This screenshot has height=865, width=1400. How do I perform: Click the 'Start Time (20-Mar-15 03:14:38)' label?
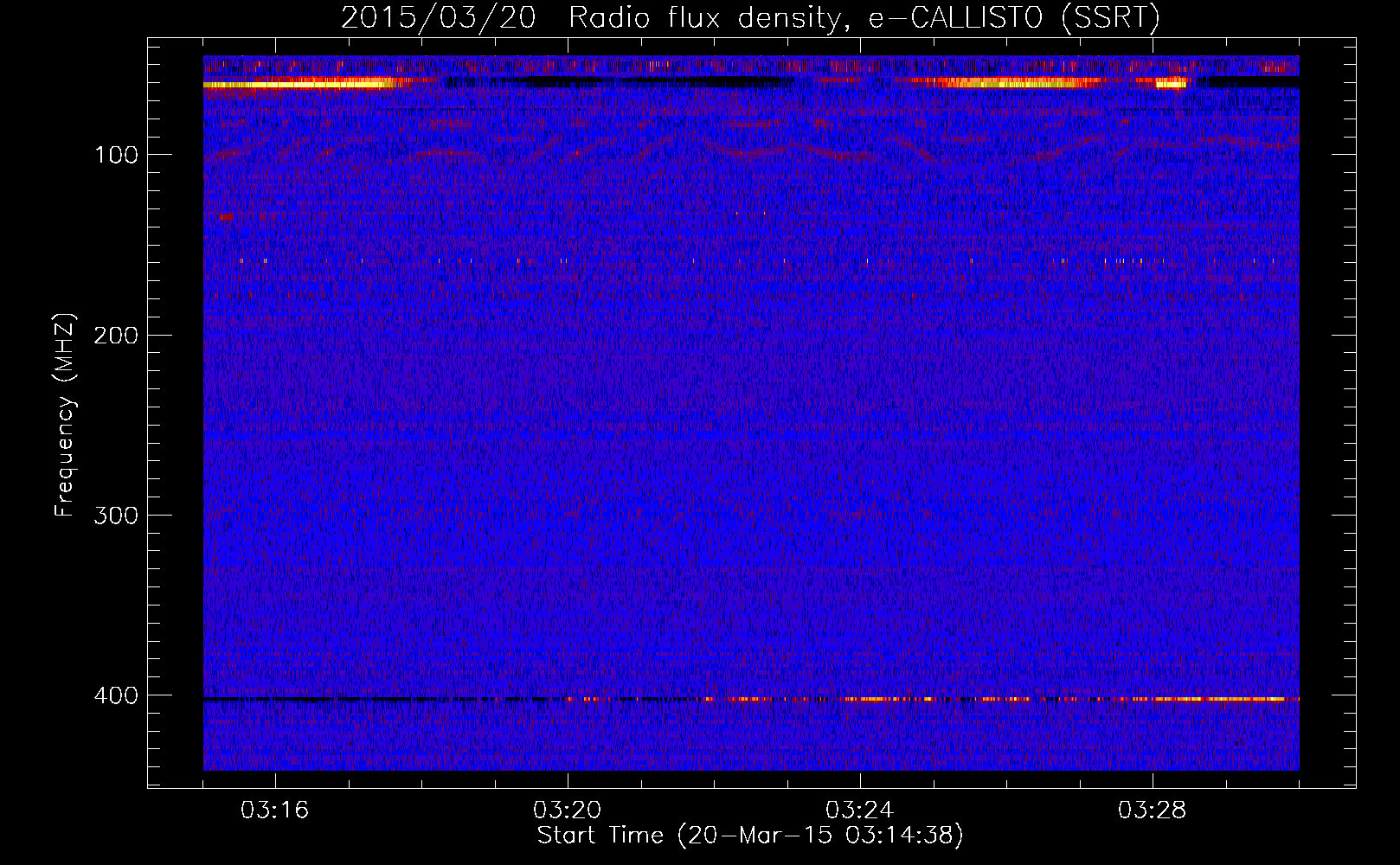coord(750,836)
